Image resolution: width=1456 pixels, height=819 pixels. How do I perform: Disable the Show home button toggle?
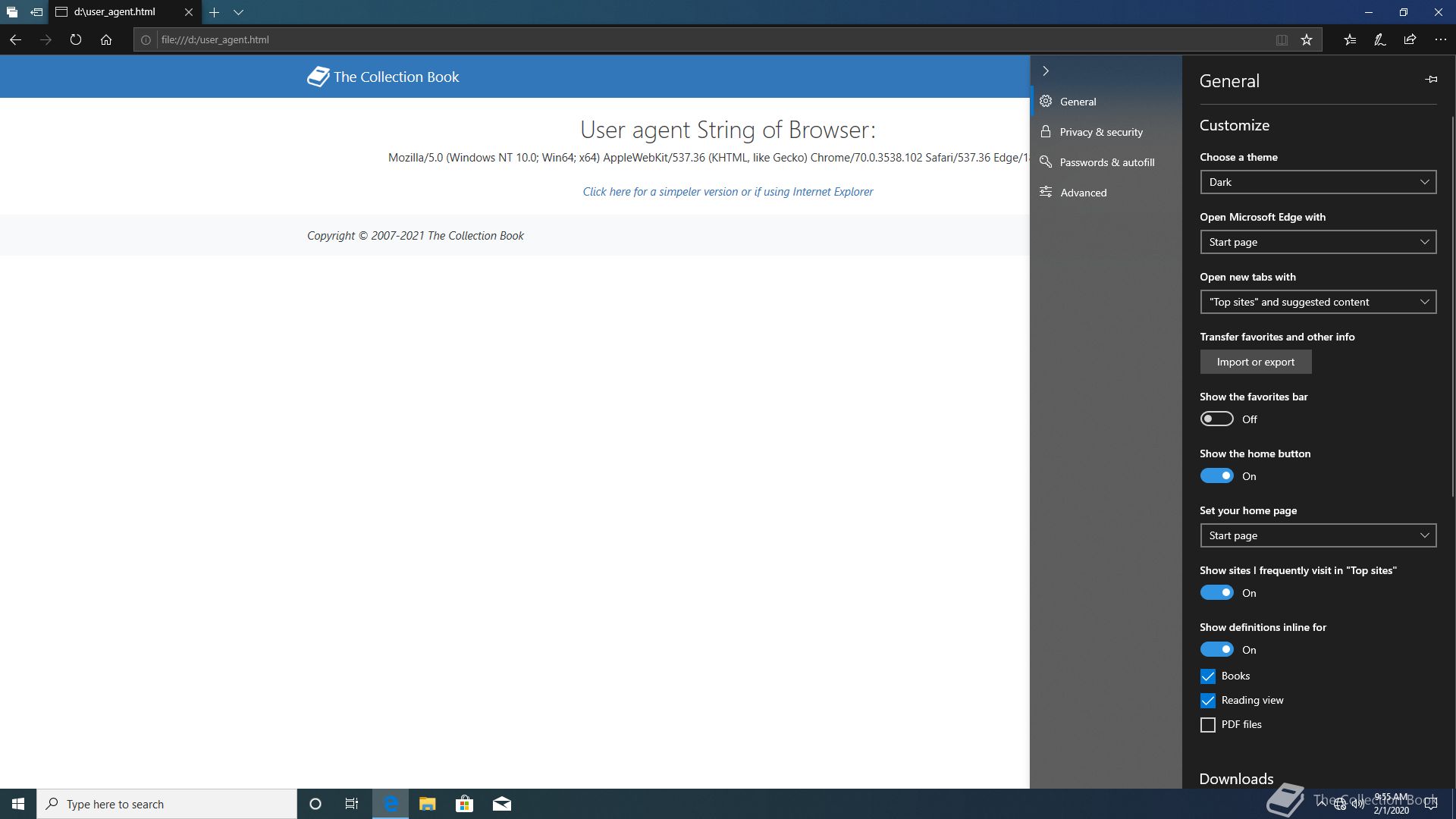pos(1216,475)
